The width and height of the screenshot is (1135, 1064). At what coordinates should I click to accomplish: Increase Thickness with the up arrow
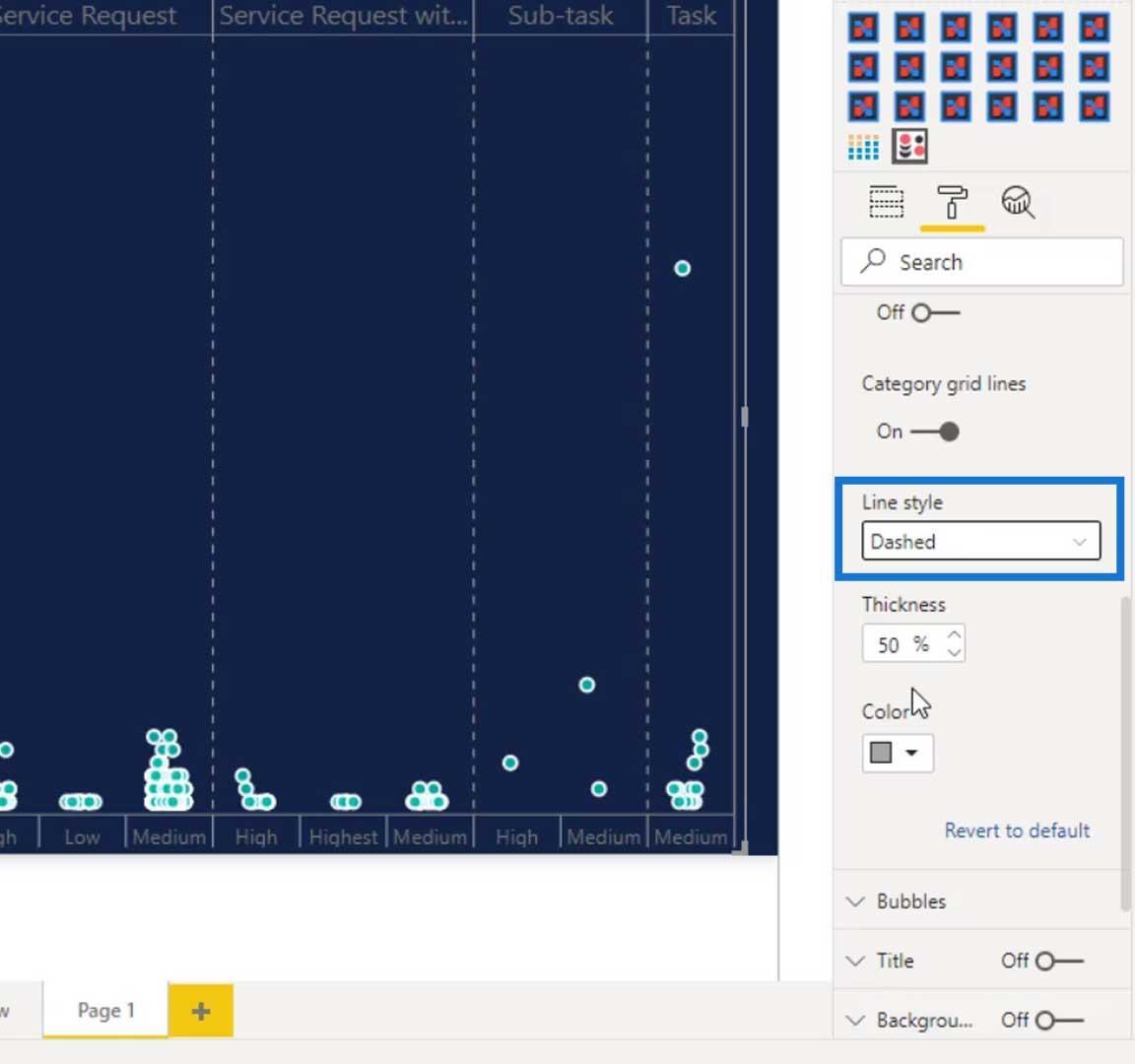pyautogui.click(x=954, y=634)
